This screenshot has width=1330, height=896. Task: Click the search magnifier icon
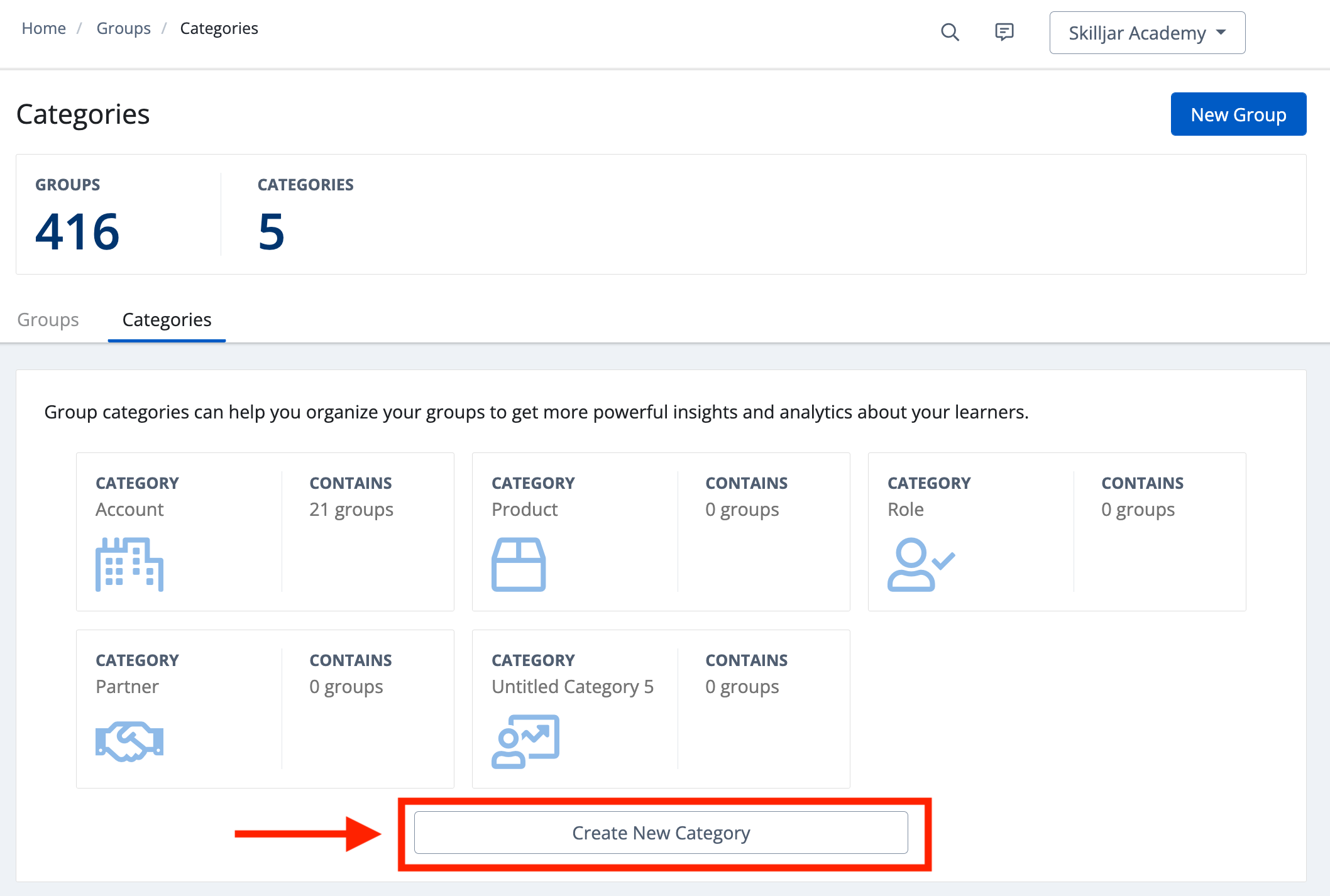[950, 32]
